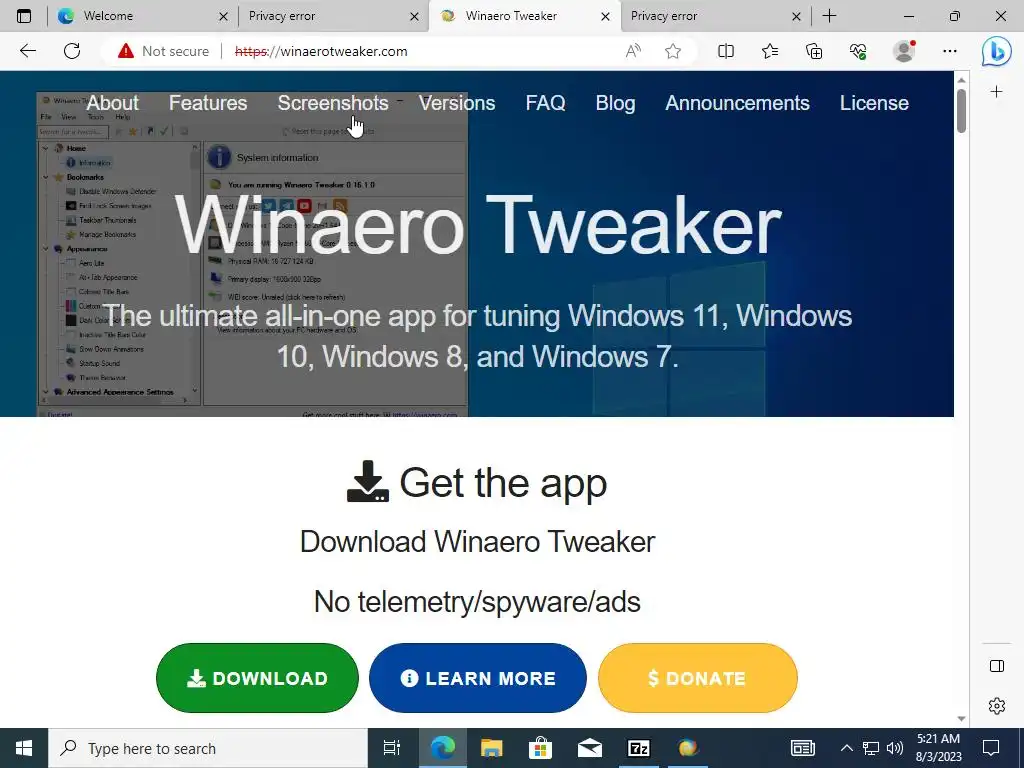Open the Versions menu item
Image resolution: width=1024 pixels, height=768 pixels.
tap(457, 103)
